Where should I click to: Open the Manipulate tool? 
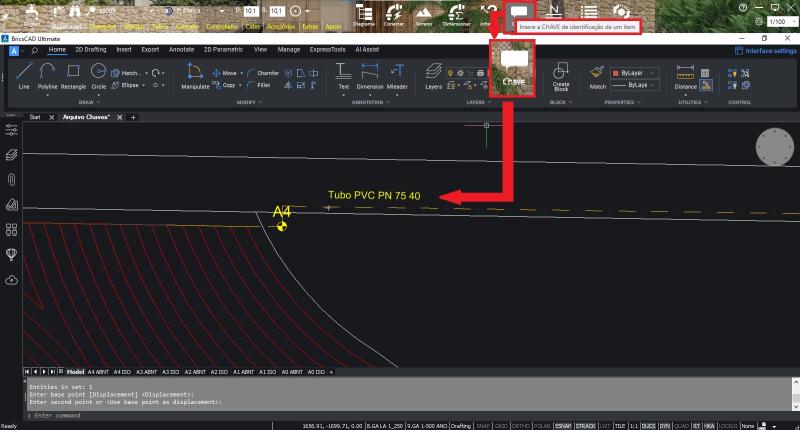(x=194, y=76)
